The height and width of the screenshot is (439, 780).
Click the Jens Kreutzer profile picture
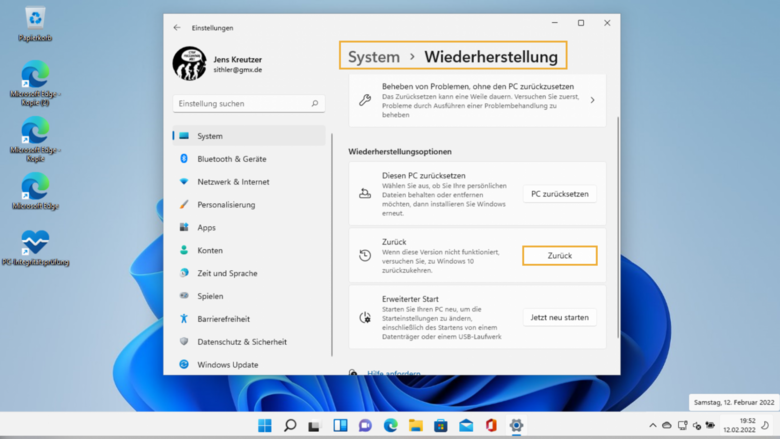190,64
